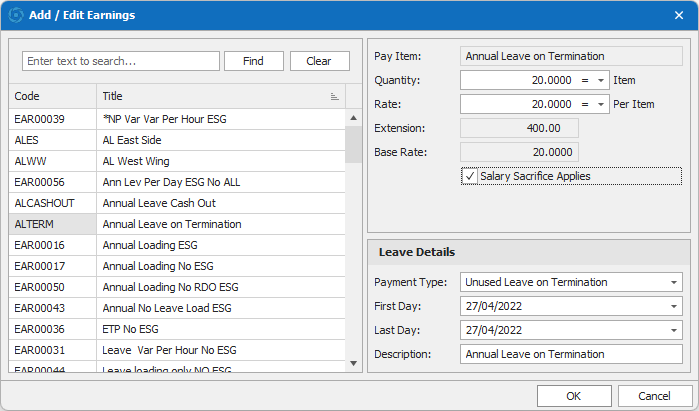Viewport: 699px width, 411px height.
Task: Click the list scrollbar down arrow
Action: pos(354,364)
